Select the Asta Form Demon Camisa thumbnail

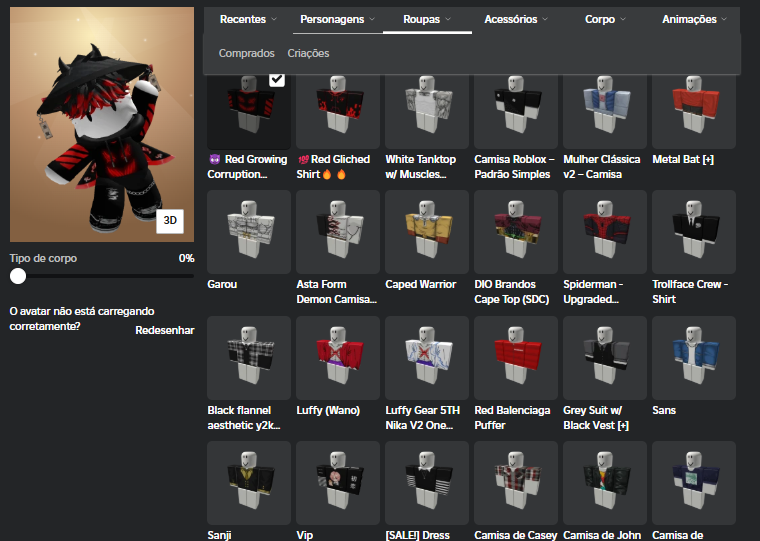point(338,232)
